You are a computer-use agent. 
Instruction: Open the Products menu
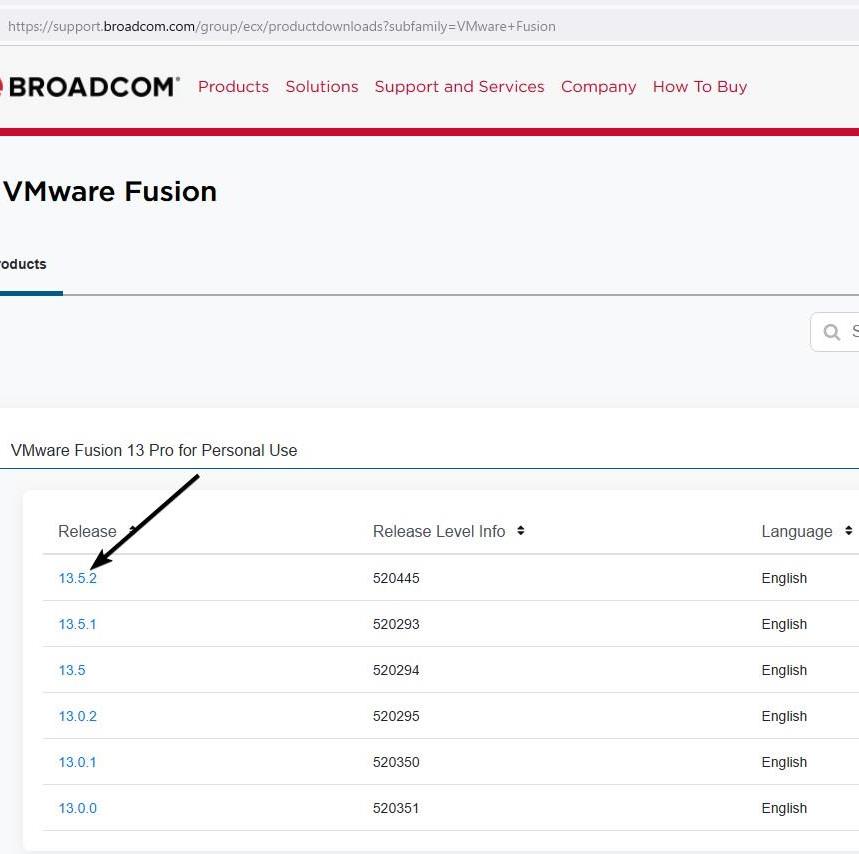click(233, 87)
